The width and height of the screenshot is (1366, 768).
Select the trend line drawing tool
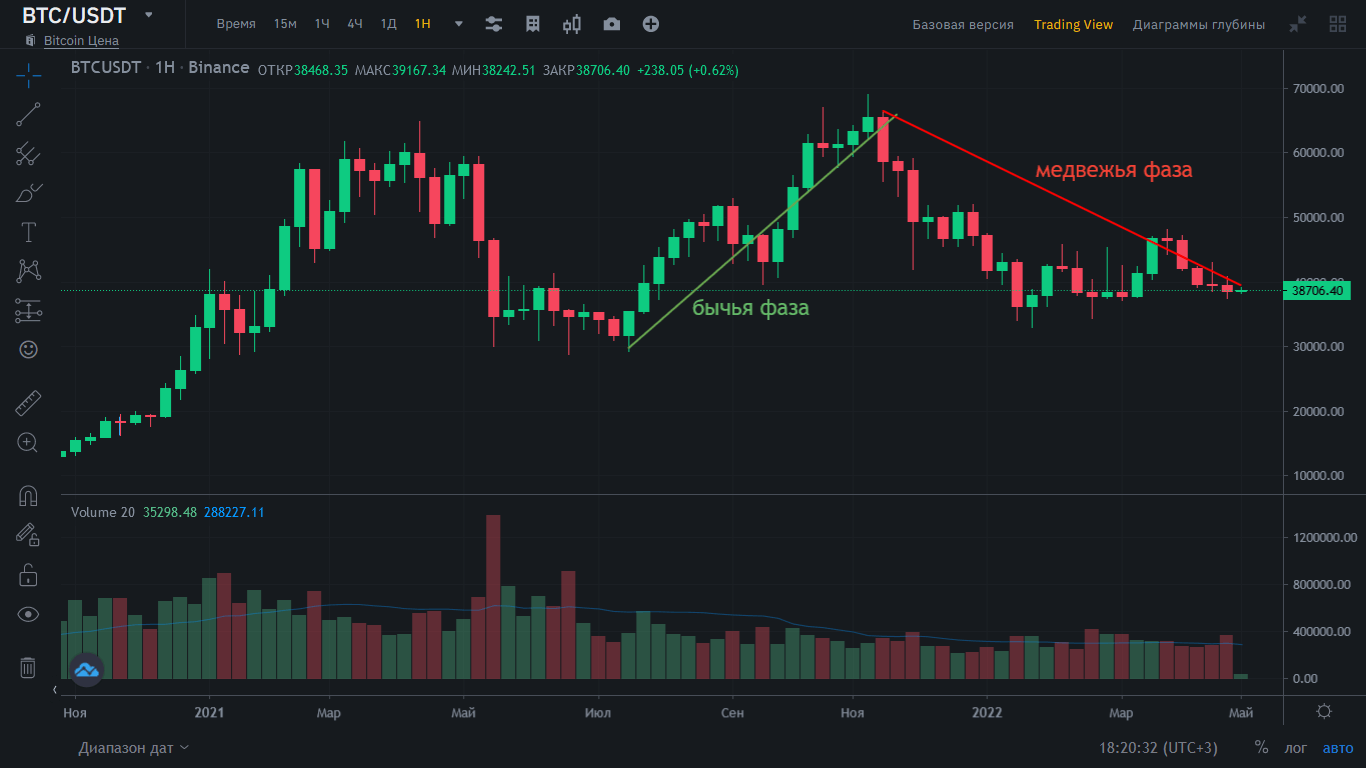pos(28,114)
